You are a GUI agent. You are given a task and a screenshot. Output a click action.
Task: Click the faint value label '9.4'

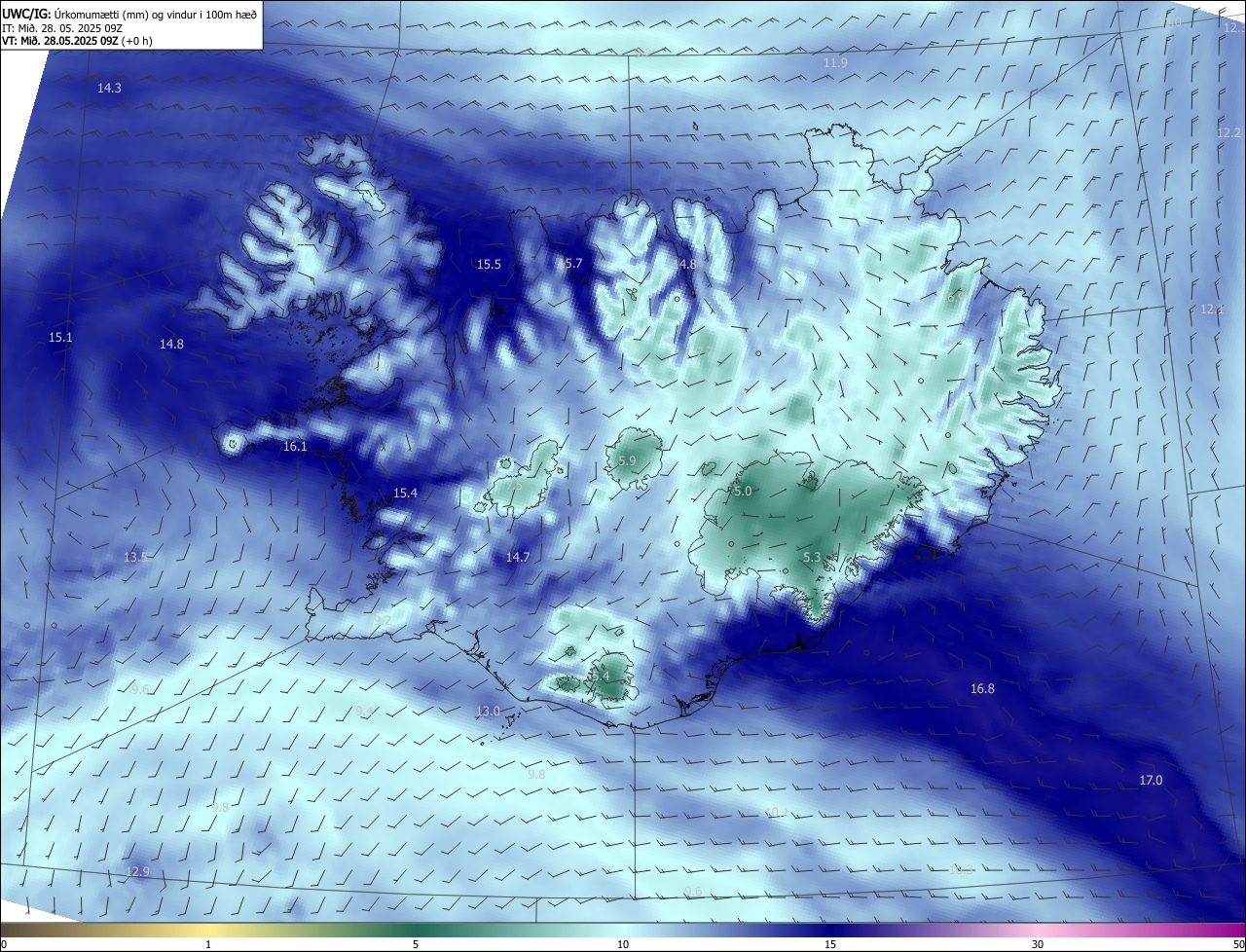coord(364,712)
